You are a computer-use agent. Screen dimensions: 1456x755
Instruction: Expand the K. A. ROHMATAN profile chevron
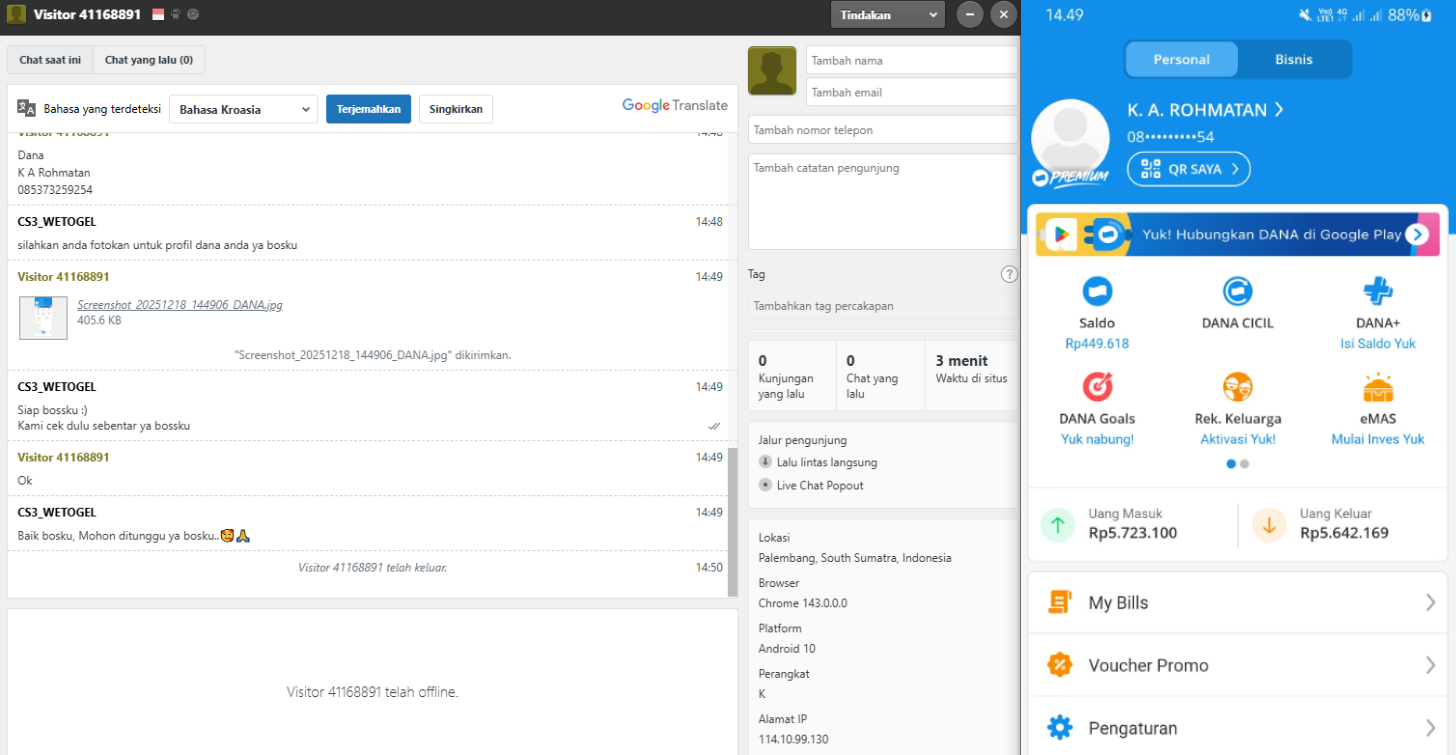pyautogui.click(x=1279, y=110)
